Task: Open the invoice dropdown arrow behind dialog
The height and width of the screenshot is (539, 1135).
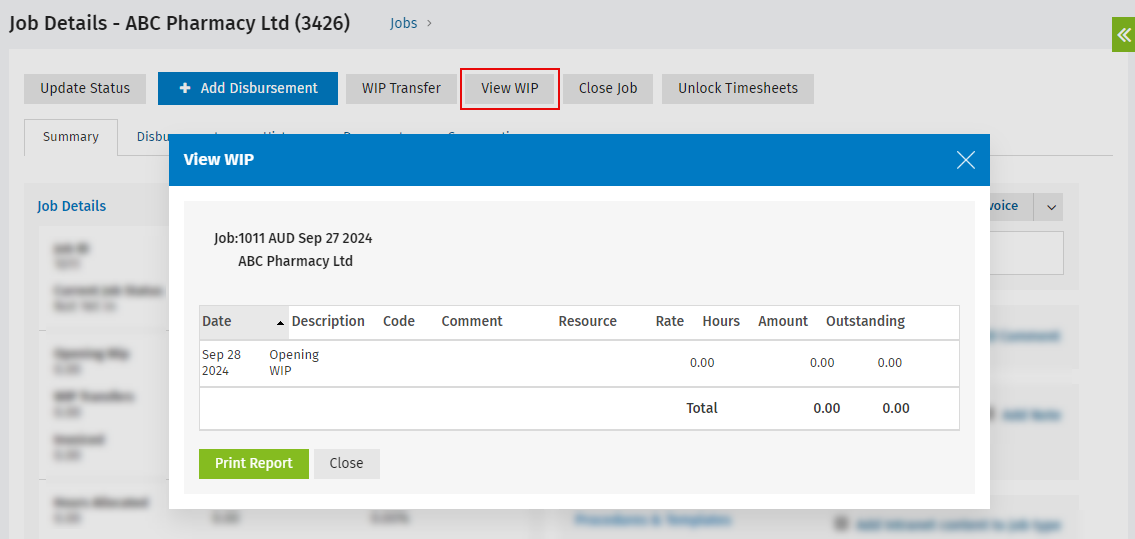Action: 1050,208
